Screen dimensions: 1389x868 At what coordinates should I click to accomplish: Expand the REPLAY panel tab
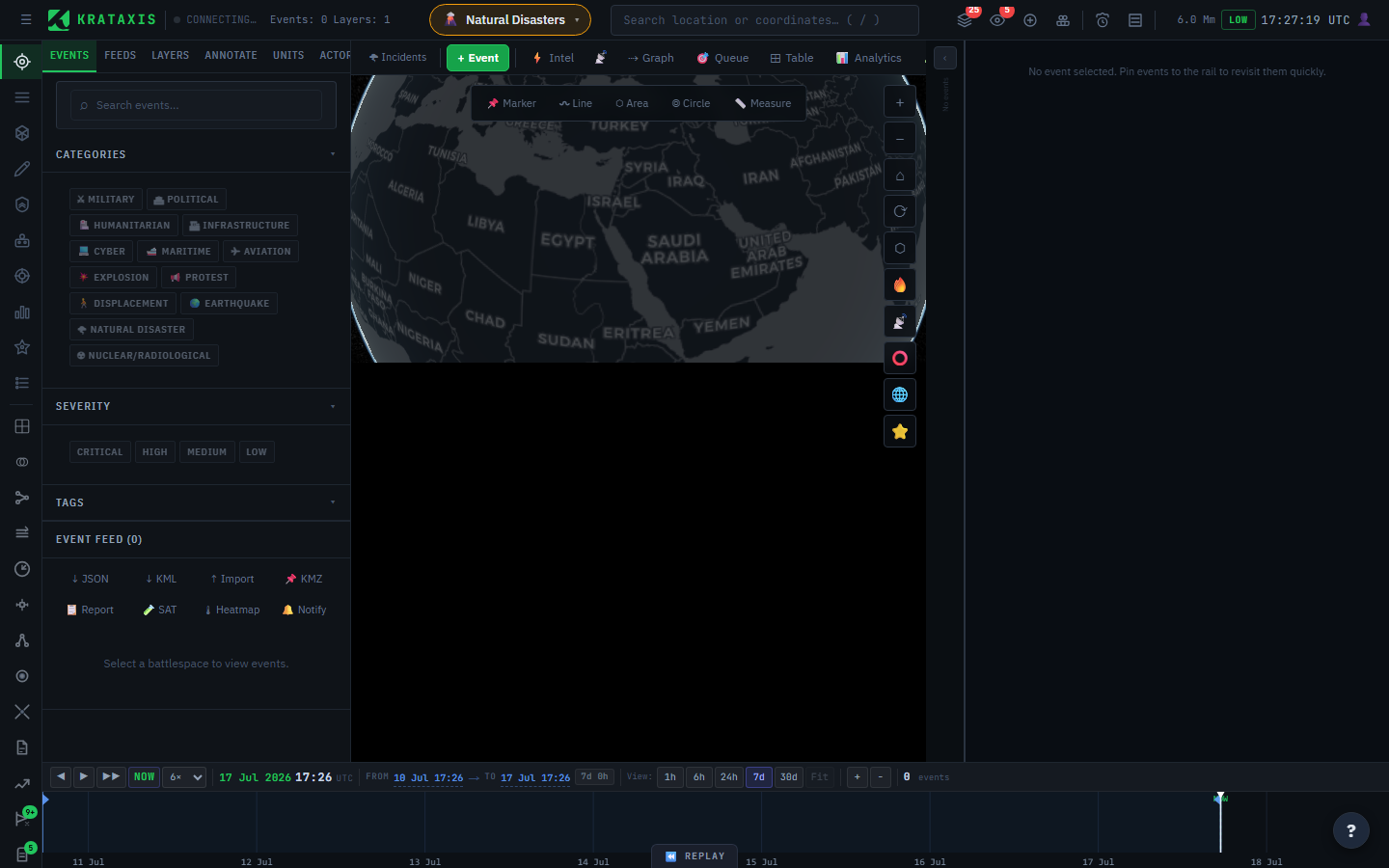pyautogui.click(x=694, y=855)
